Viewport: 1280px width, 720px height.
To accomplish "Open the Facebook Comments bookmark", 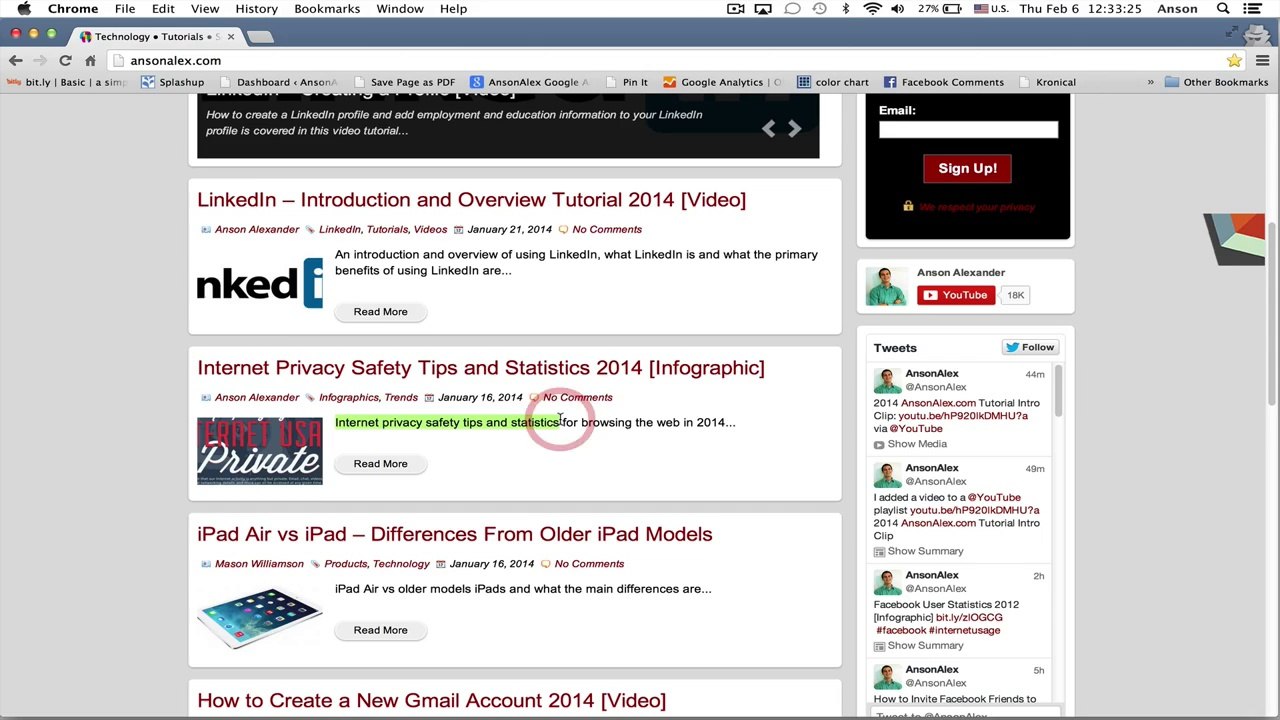I will pyautogui.click(x=943, y=82).
